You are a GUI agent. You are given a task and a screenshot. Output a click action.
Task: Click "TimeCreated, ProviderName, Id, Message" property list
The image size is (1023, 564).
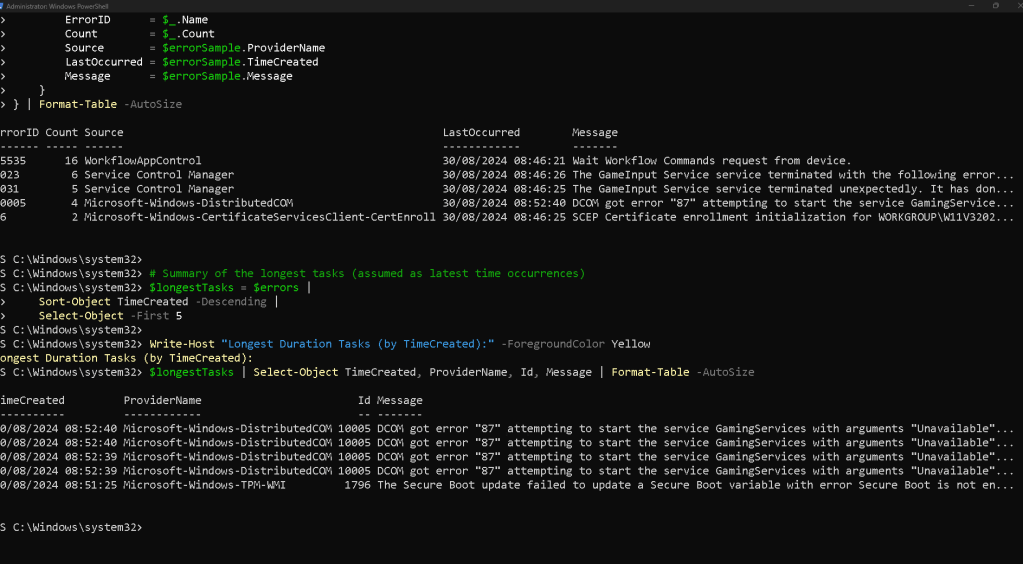coord(468,372)
